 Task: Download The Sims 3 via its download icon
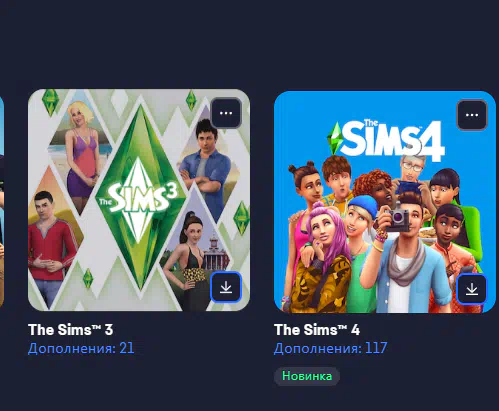[226, 287]
